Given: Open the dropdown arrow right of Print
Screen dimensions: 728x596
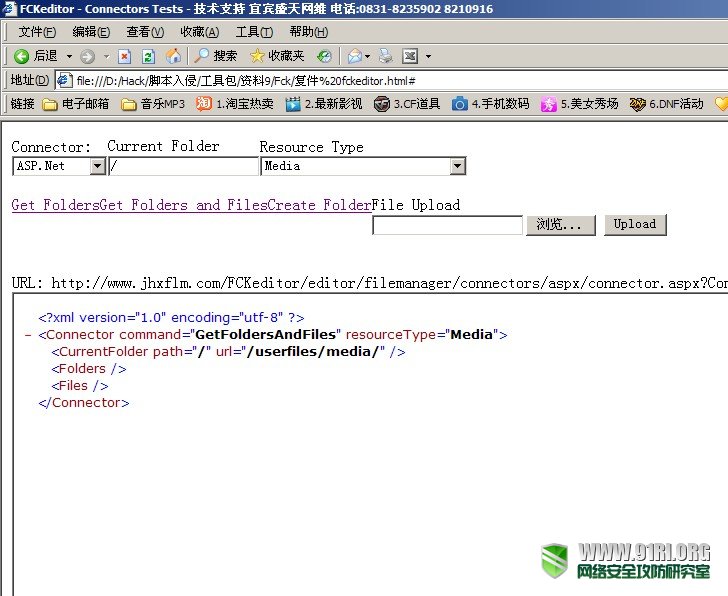Looking at the screenshot, I should 428,57.
